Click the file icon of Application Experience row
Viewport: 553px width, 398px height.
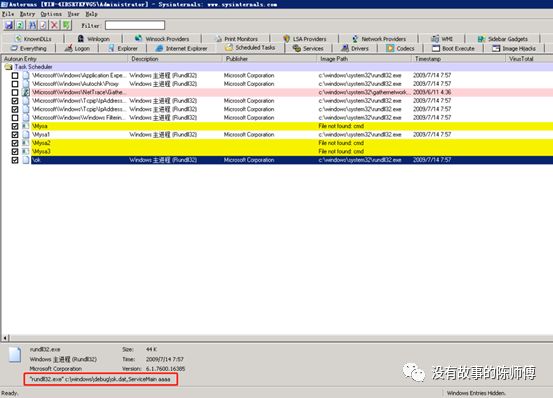[26, 75]
